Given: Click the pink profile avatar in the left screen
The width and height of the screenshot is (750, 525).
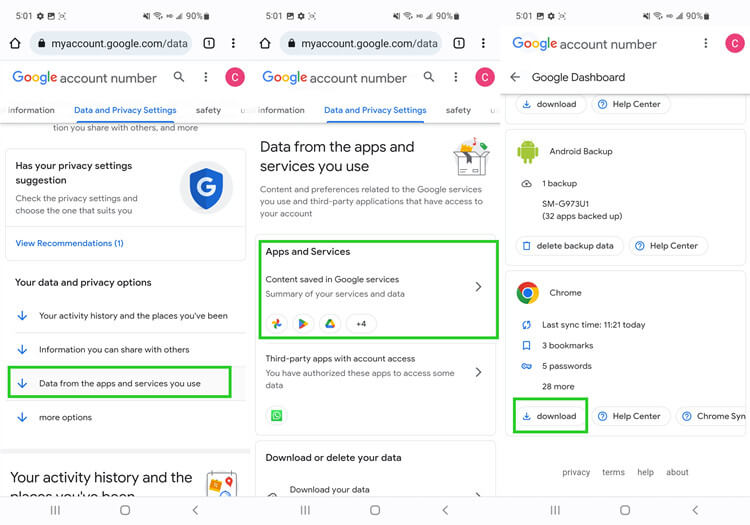Looking at the screenshot, I should (x=235, y=77).
